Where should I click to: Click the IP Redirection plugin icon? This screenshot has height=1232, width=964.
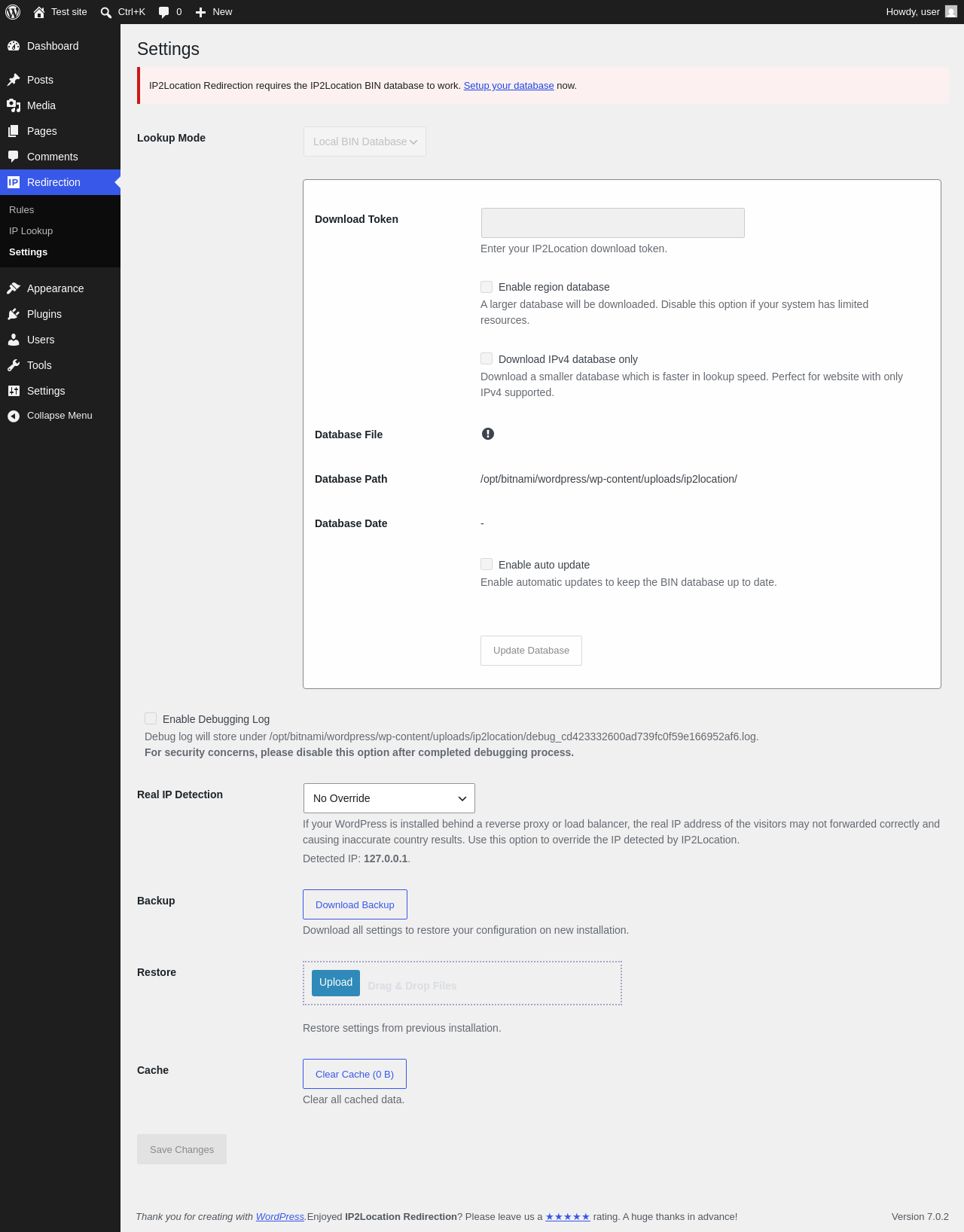point(14,182)
